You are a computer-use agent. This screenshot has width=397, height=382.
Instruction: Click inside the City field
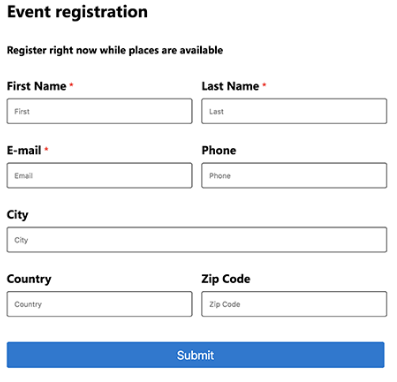197,240
